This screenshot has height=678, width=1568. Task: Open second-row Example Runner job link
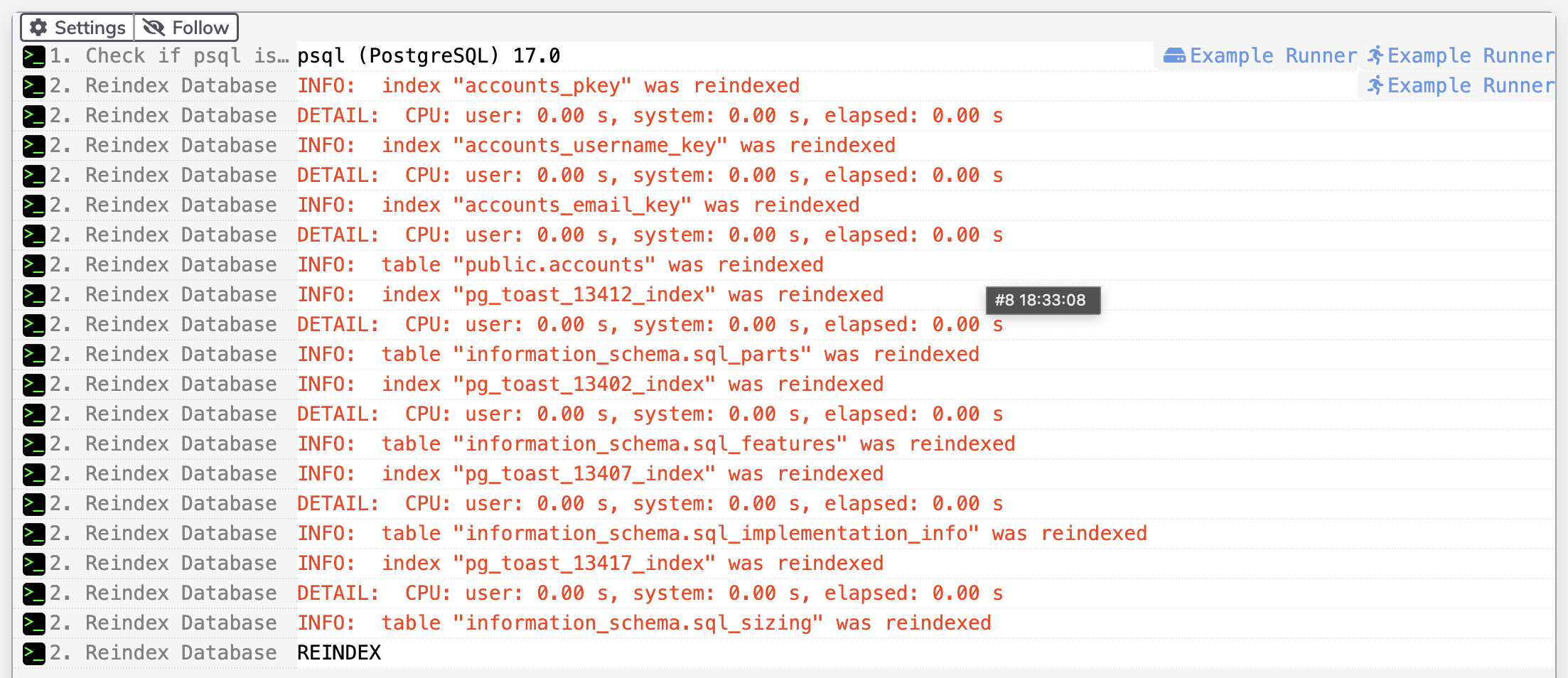coord(1461,85)
